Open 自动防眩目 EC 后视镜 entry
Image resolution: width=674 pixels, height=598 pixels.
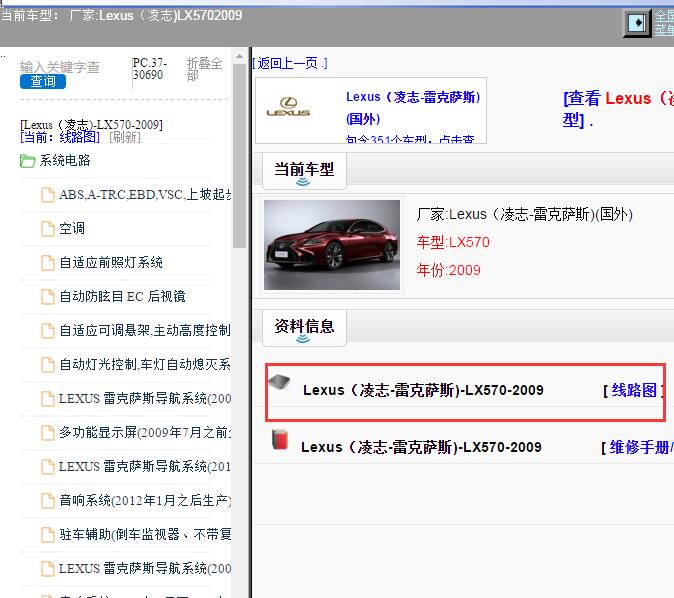click(x=122, y=296)
